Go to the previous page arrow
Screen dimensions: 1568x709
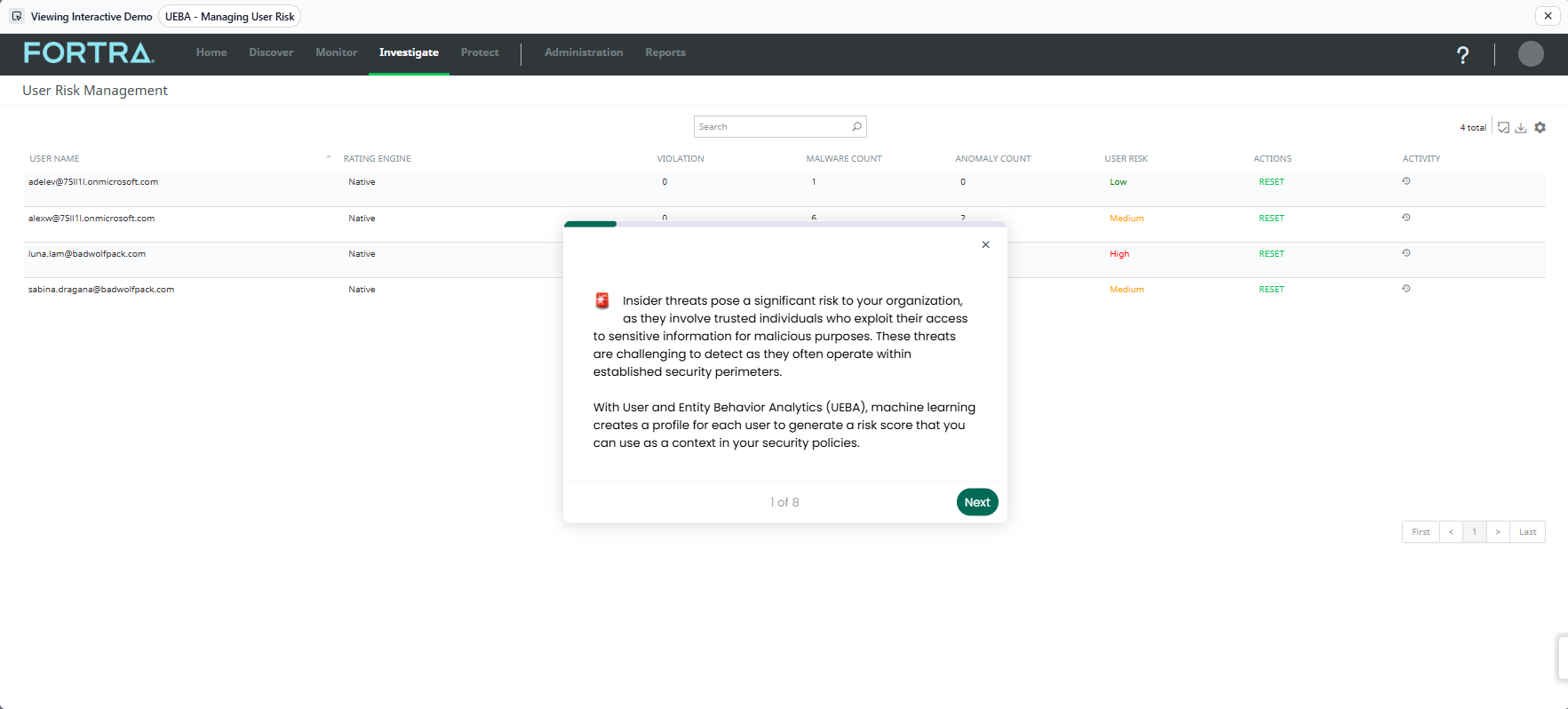point(1451,532)
